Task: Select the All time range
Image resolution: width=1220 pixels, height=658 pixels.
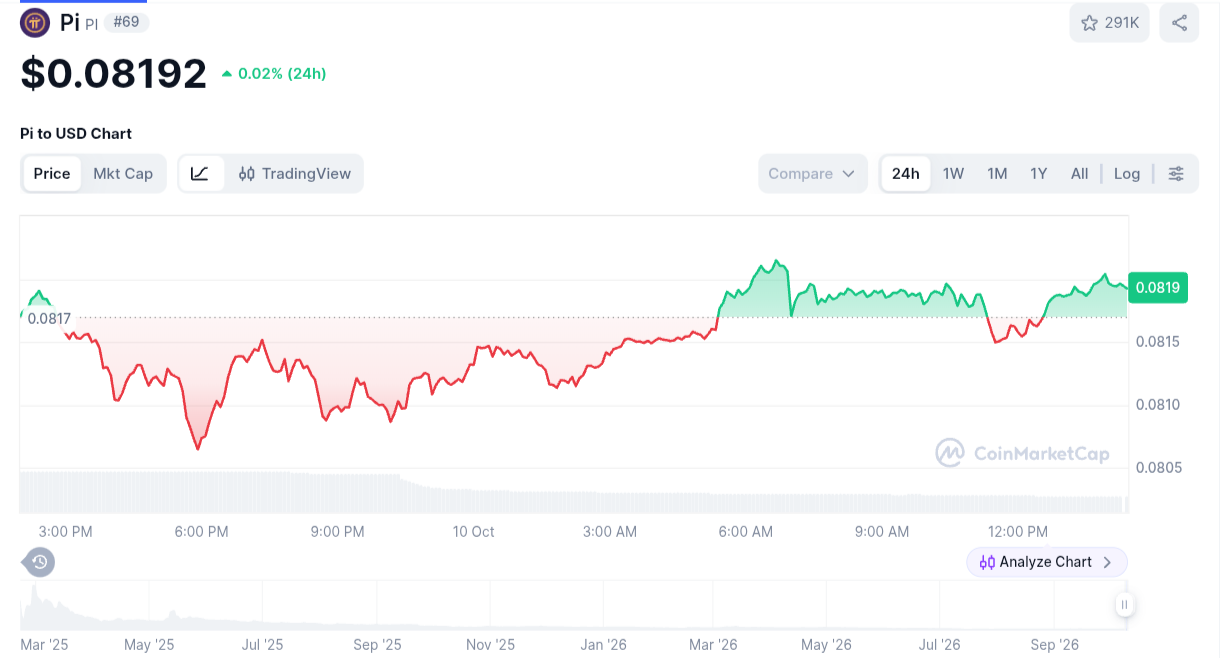Action: 1079,173
